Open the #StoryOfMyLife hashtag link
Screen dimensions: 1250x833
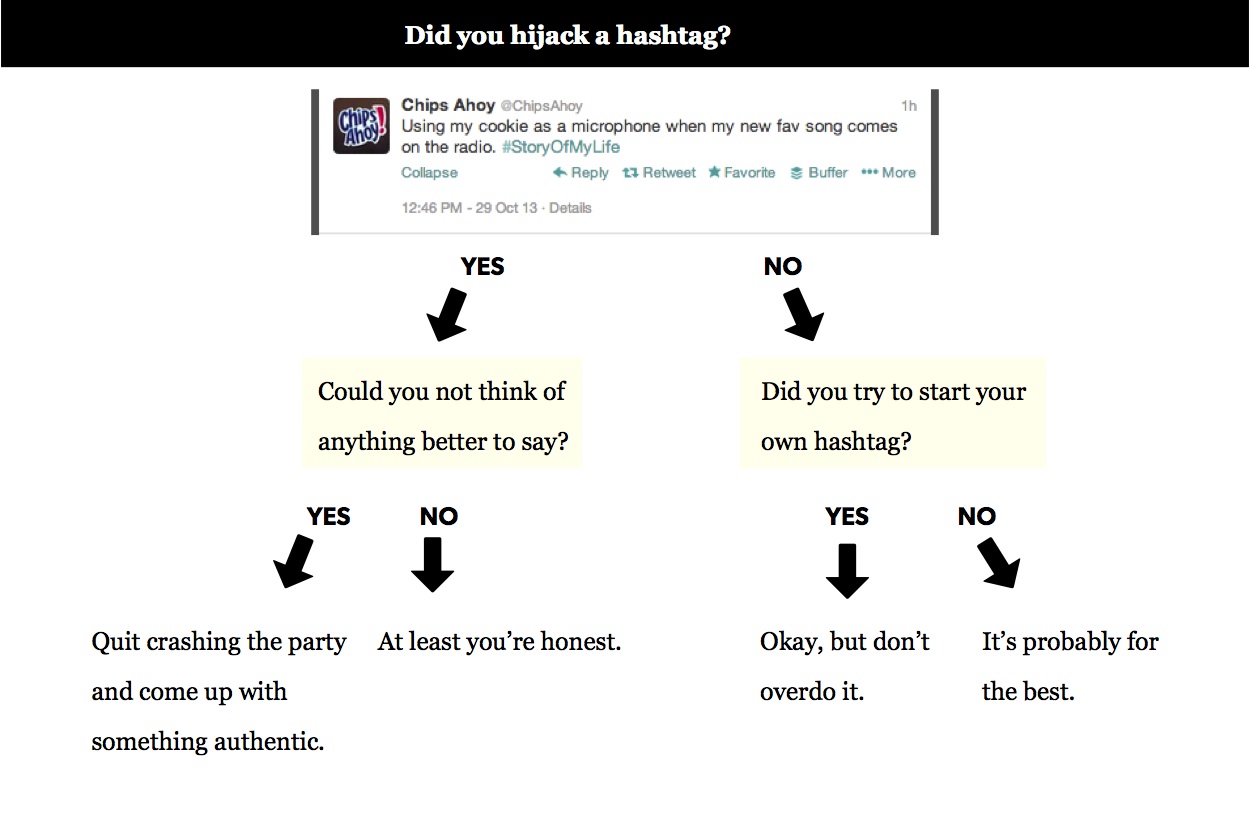coord(560,147)
